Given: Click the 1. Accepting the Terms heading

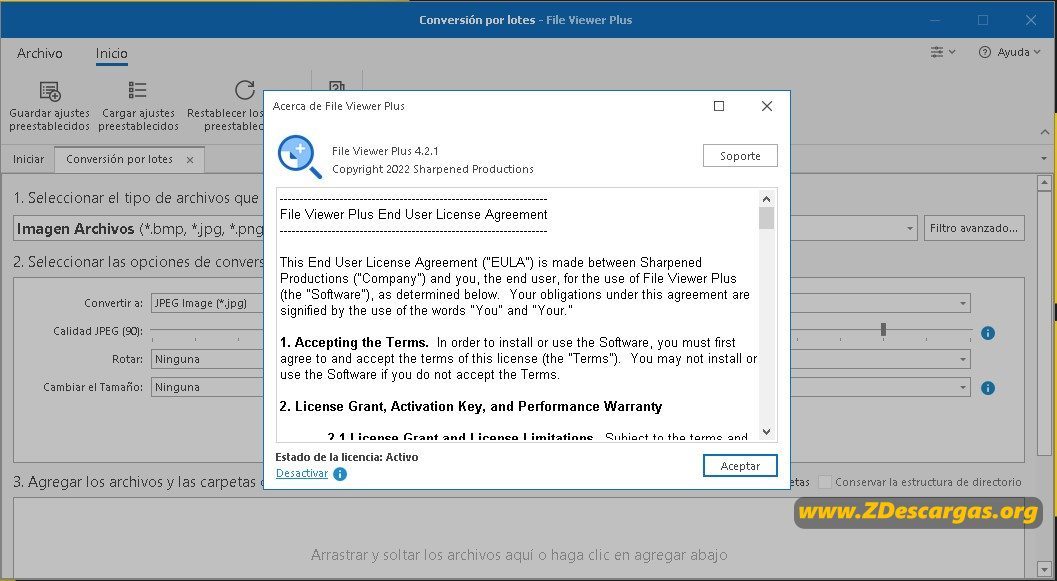Looking at the screenshot, I should 355,342.
